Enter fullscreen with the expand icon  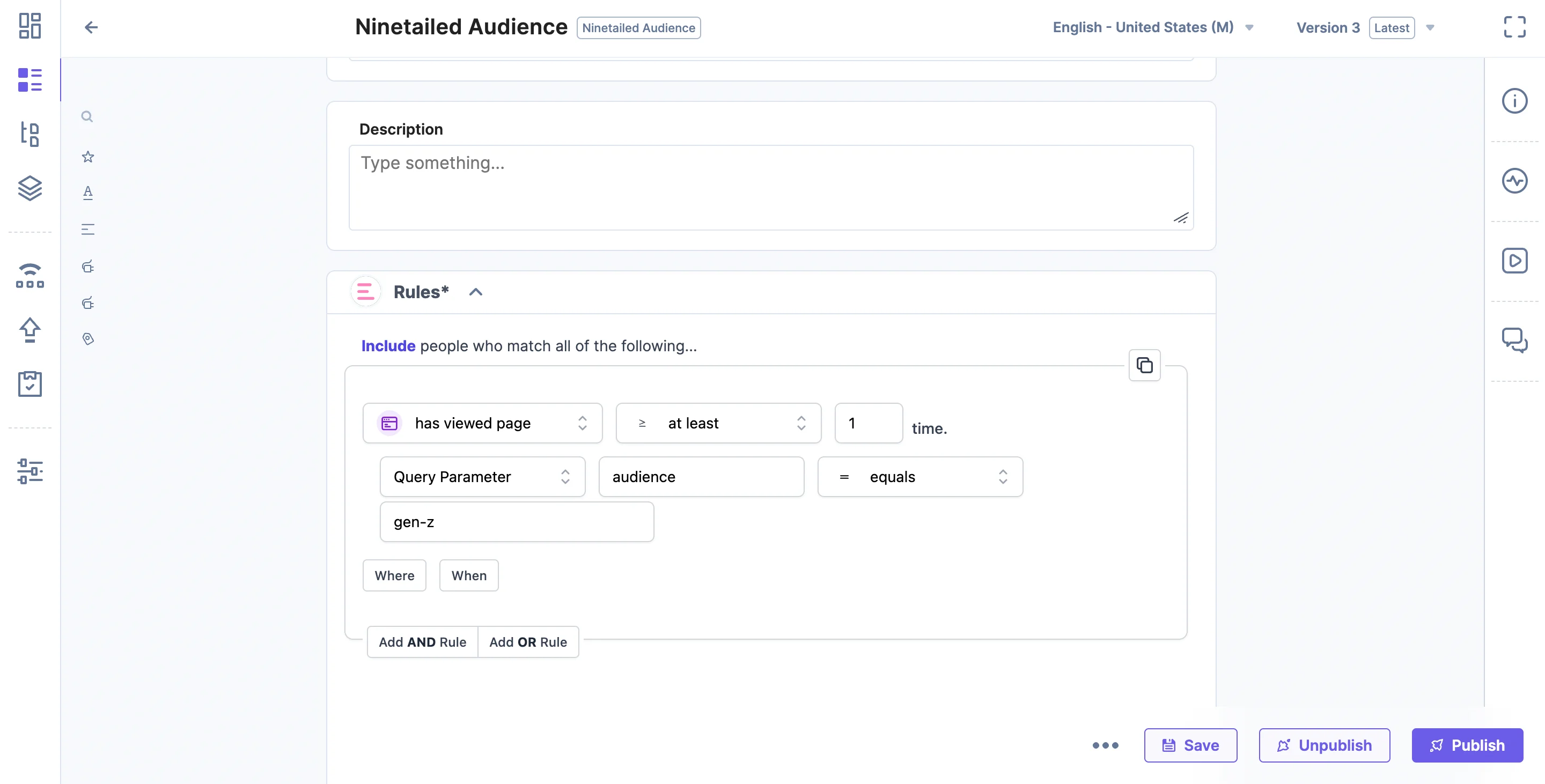pos(1514,27)
